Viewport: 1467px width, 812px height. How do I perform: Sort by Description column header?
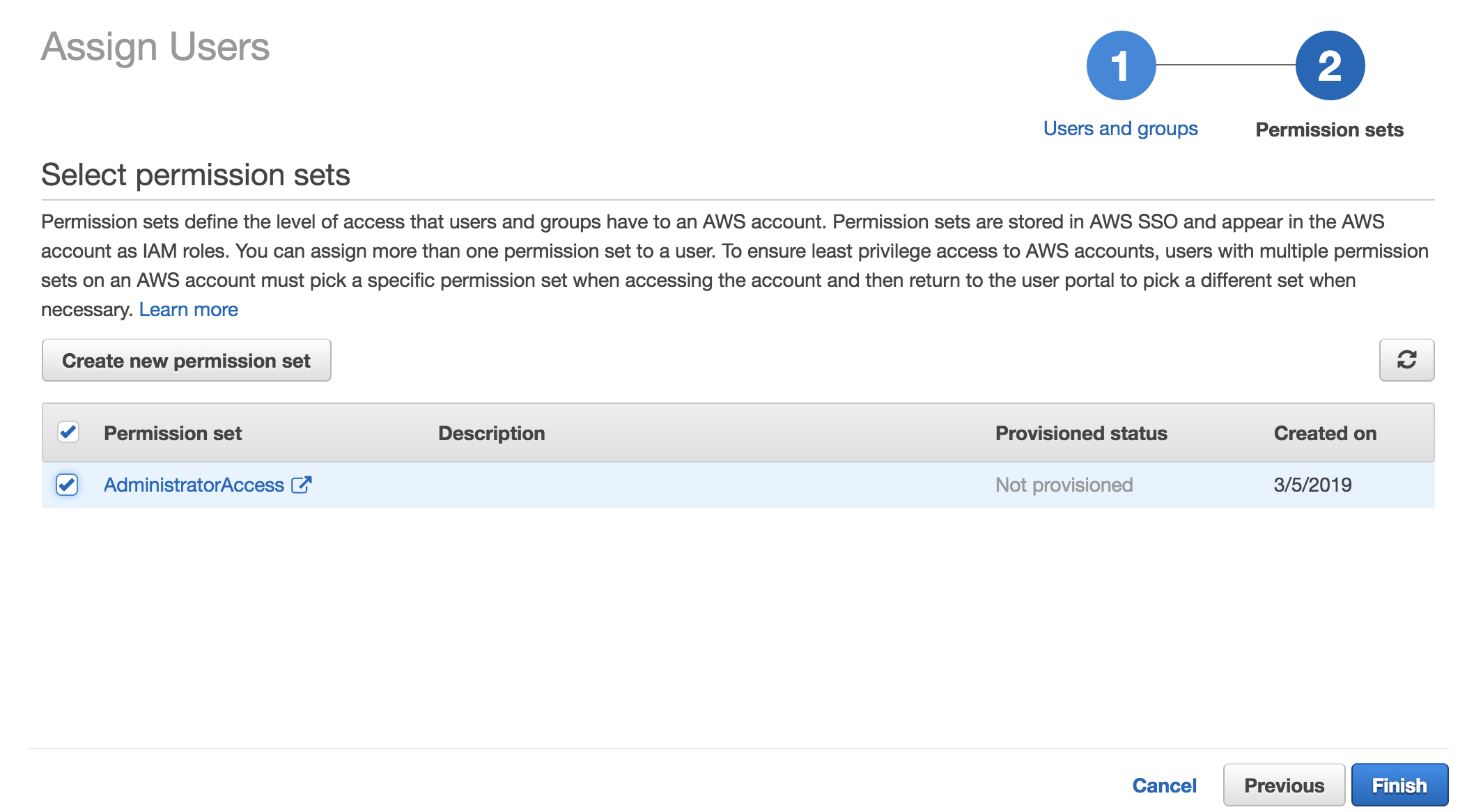tap(491, 433)
